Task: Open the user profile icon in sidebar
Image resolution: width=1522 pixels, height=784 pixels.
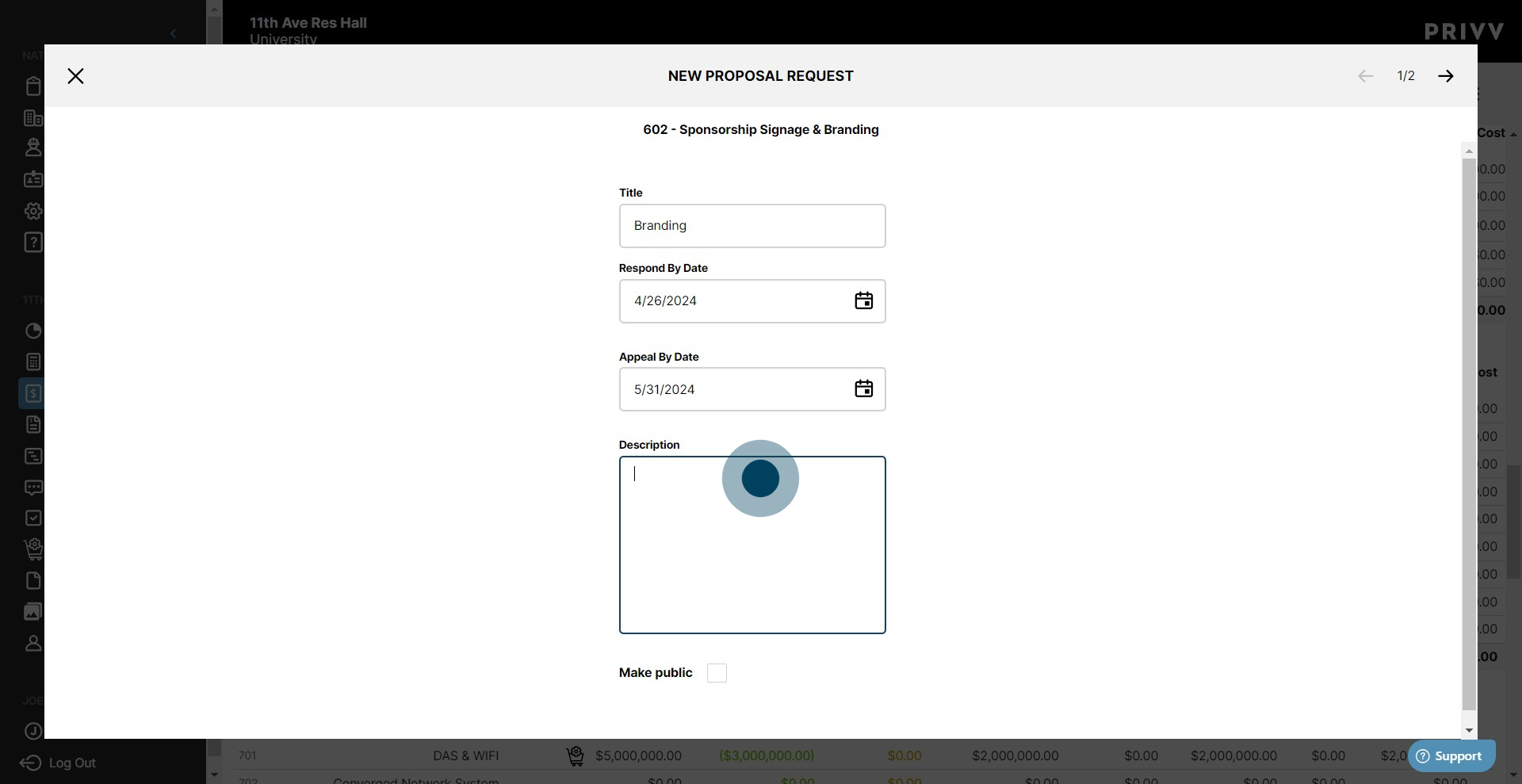Action: tap(33, 644)
